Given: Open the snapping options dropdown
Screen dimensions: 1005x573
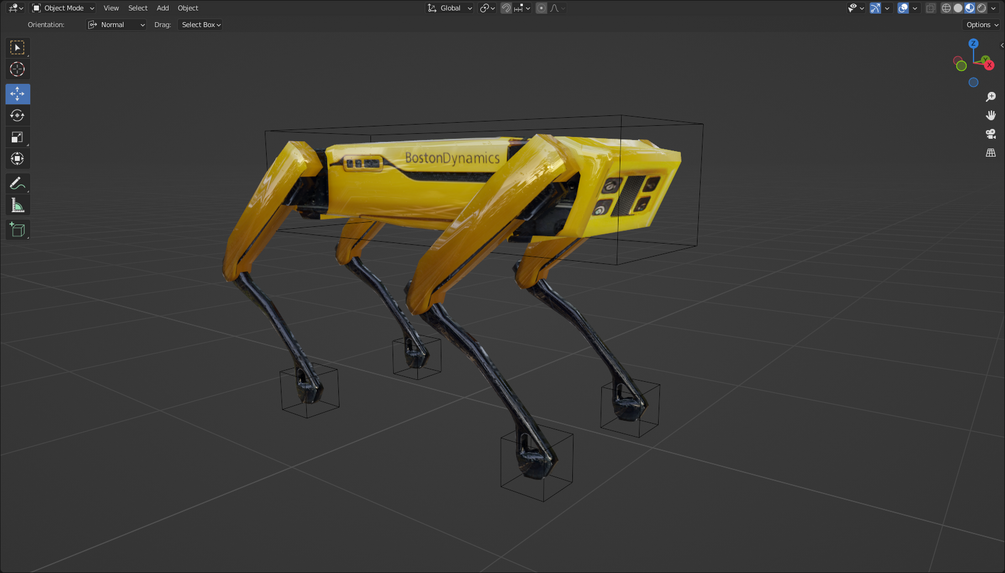Looking at the screenshot, I should pyautogui.click(x=522, y=8).
